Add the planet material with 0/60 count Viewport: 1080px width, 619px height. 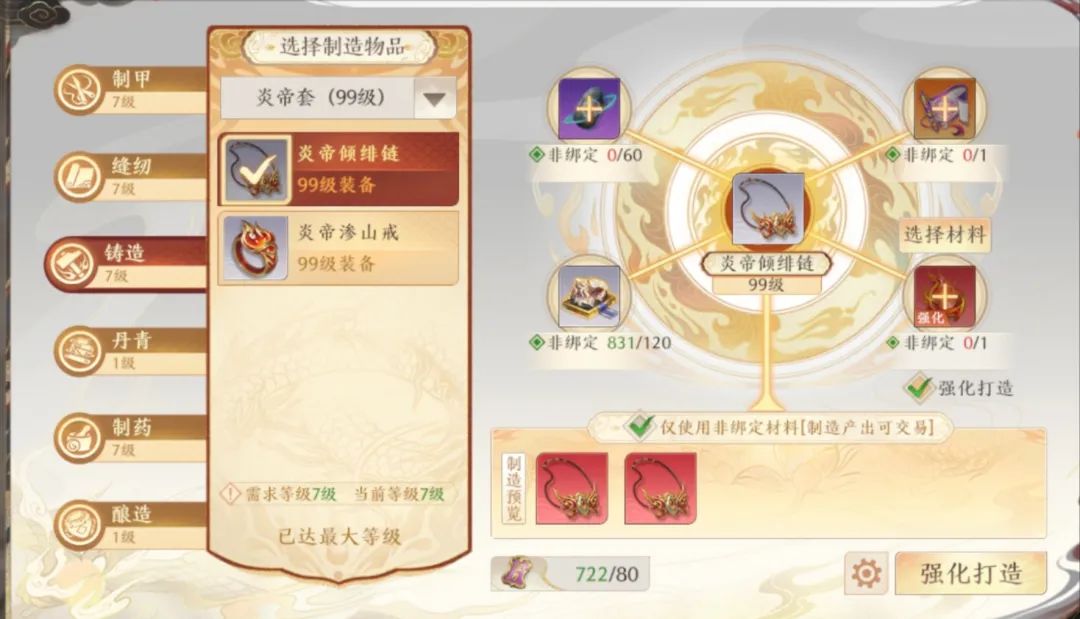[589, 108]
